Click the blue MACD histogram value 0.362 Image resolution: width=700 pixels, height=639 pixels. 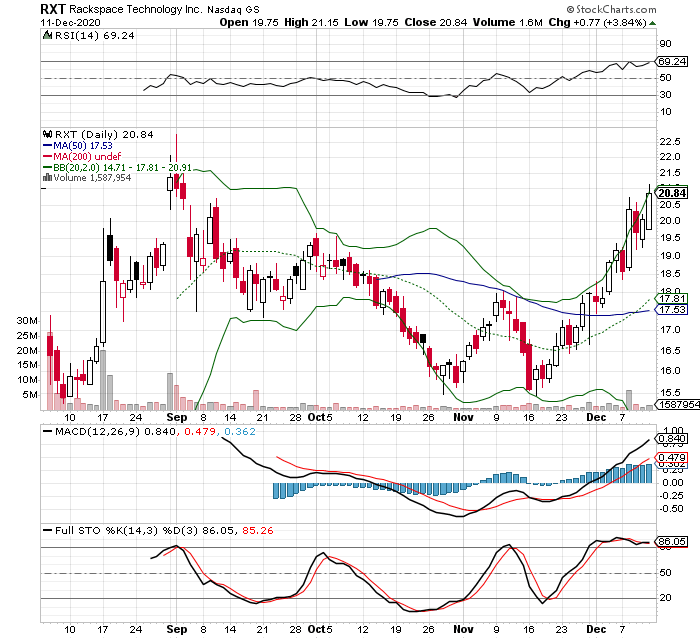tap(240, 431)
